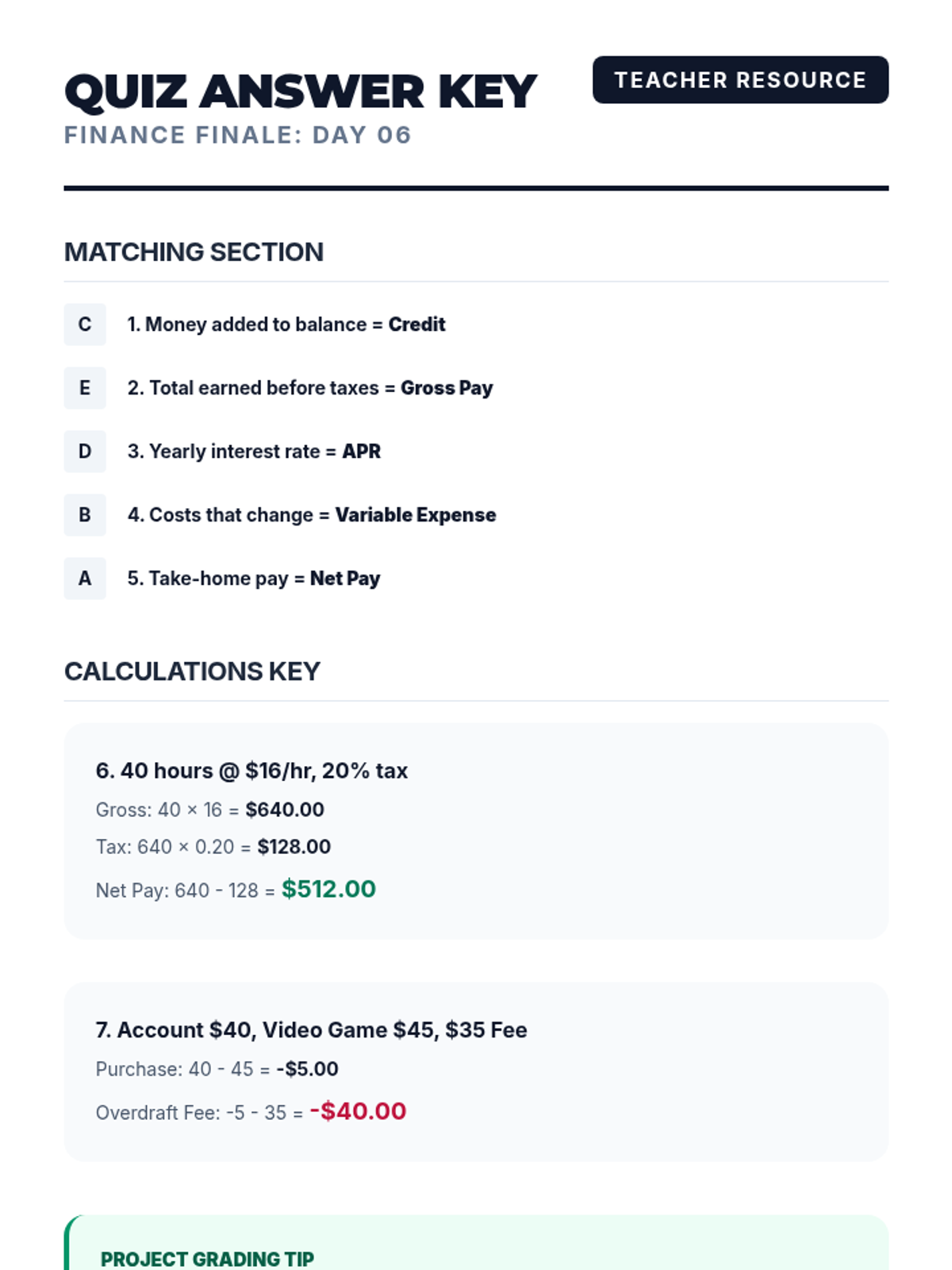Click the bold APR answer

361,452
